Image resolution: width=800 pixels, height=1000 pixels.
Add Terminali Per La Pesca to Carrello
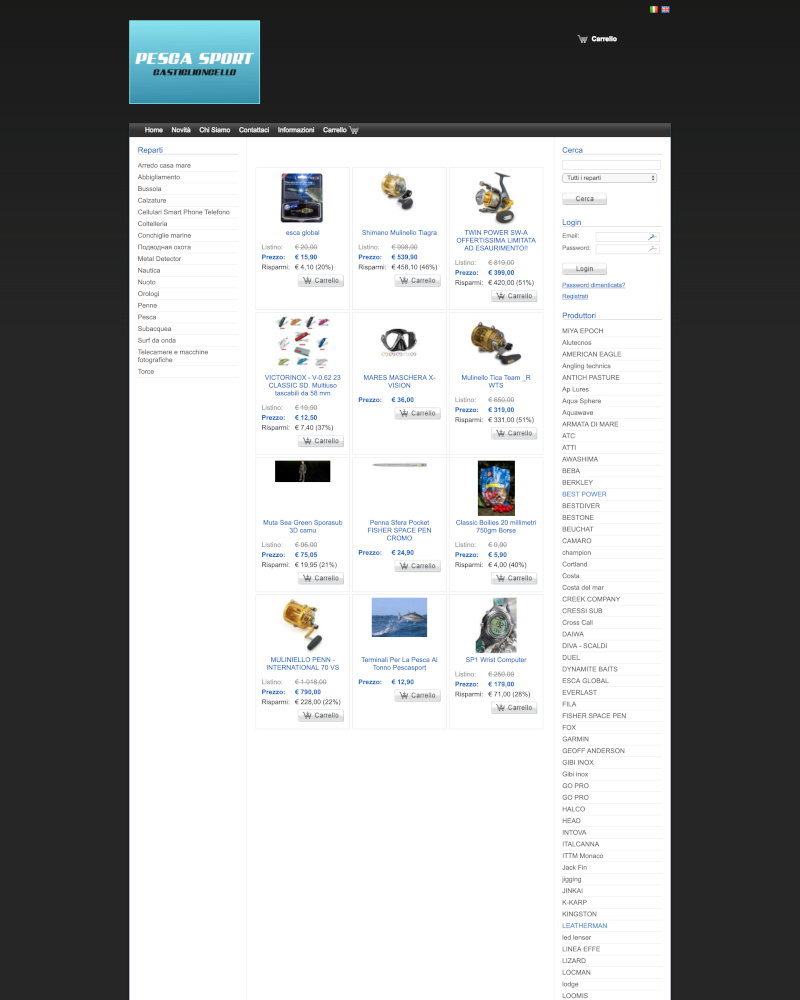tap(417, 695)
